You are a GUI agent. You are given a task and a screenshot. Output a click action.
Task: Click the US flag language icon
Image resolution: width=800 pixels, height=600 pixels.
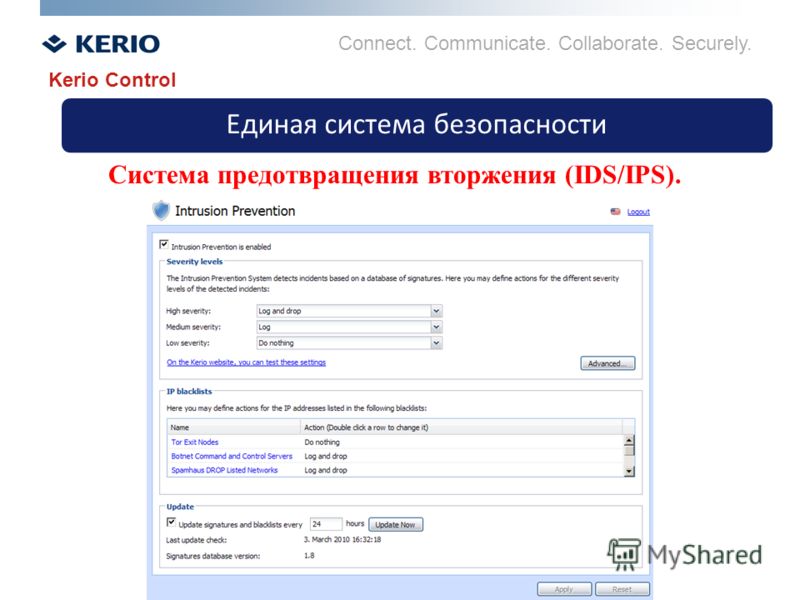615,212
